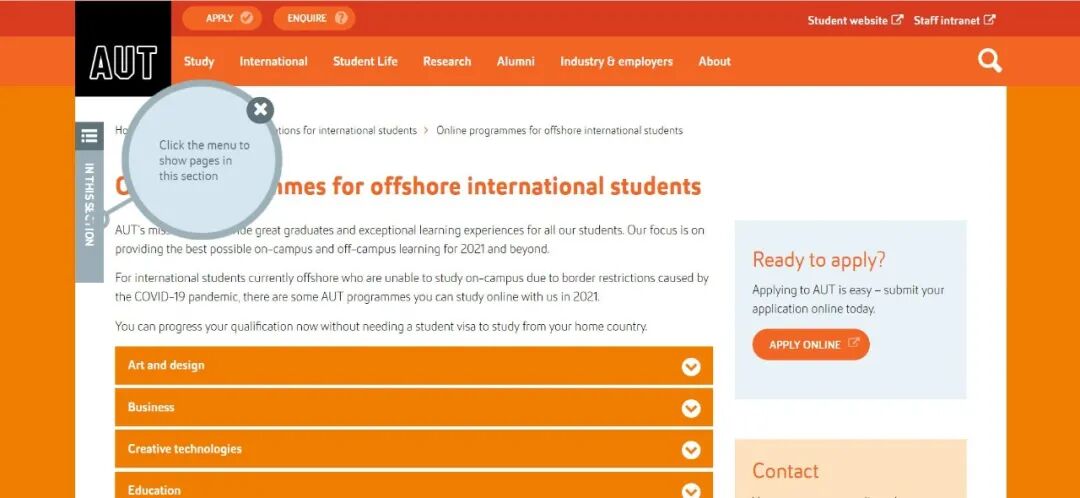Open the About menu
Screen dimensions: 1080x498
[714, 61]
